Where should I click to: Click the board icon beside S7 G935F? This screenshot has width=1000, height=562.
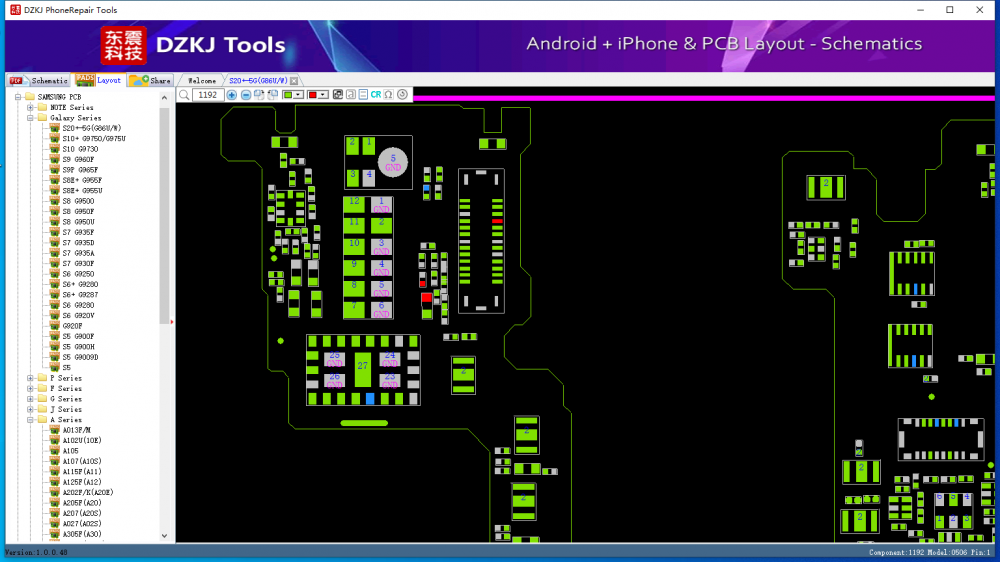click(54, 232)
